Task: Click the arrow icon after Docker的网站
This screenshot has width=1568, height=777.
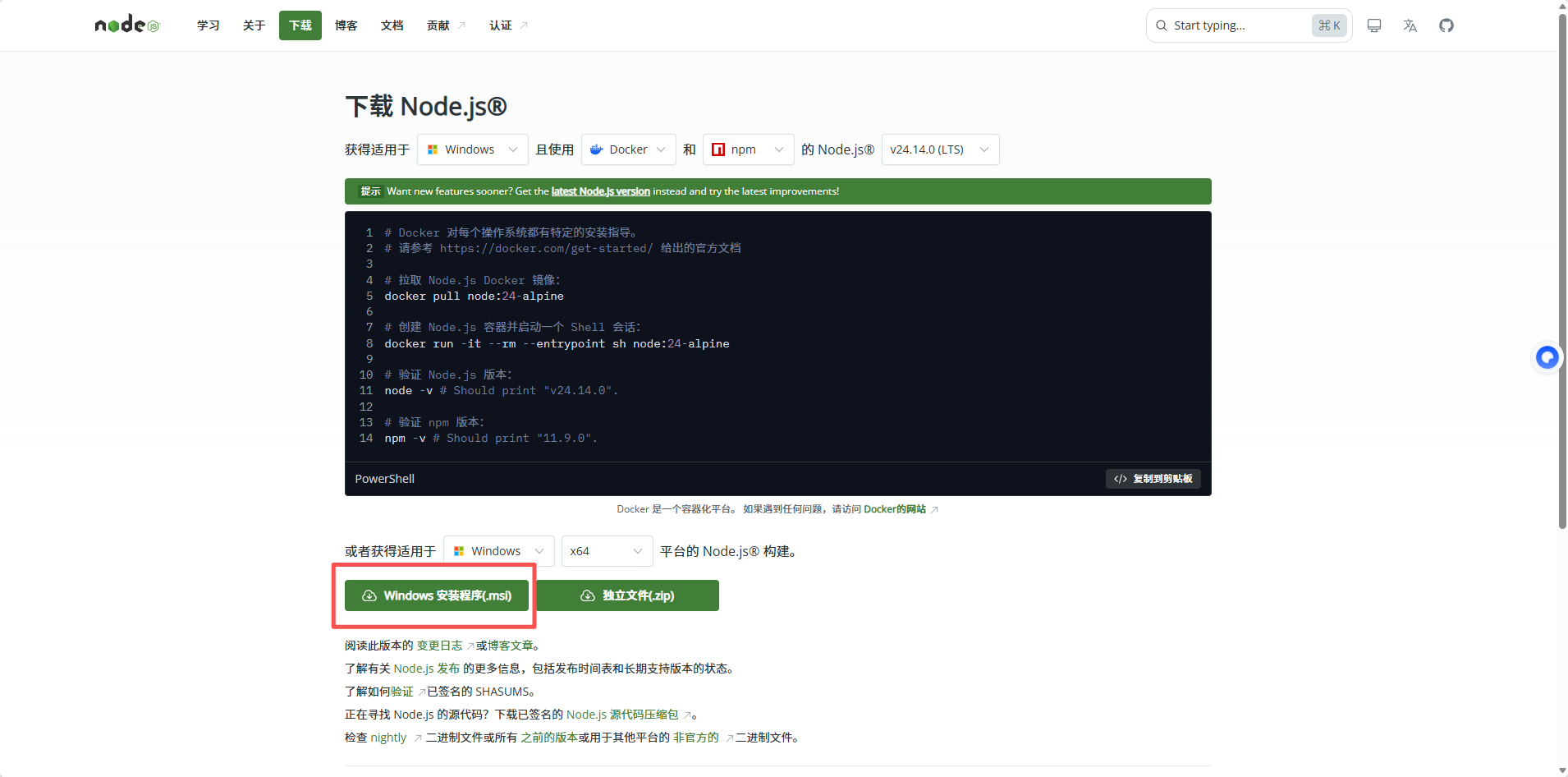Action: point(934,510)
